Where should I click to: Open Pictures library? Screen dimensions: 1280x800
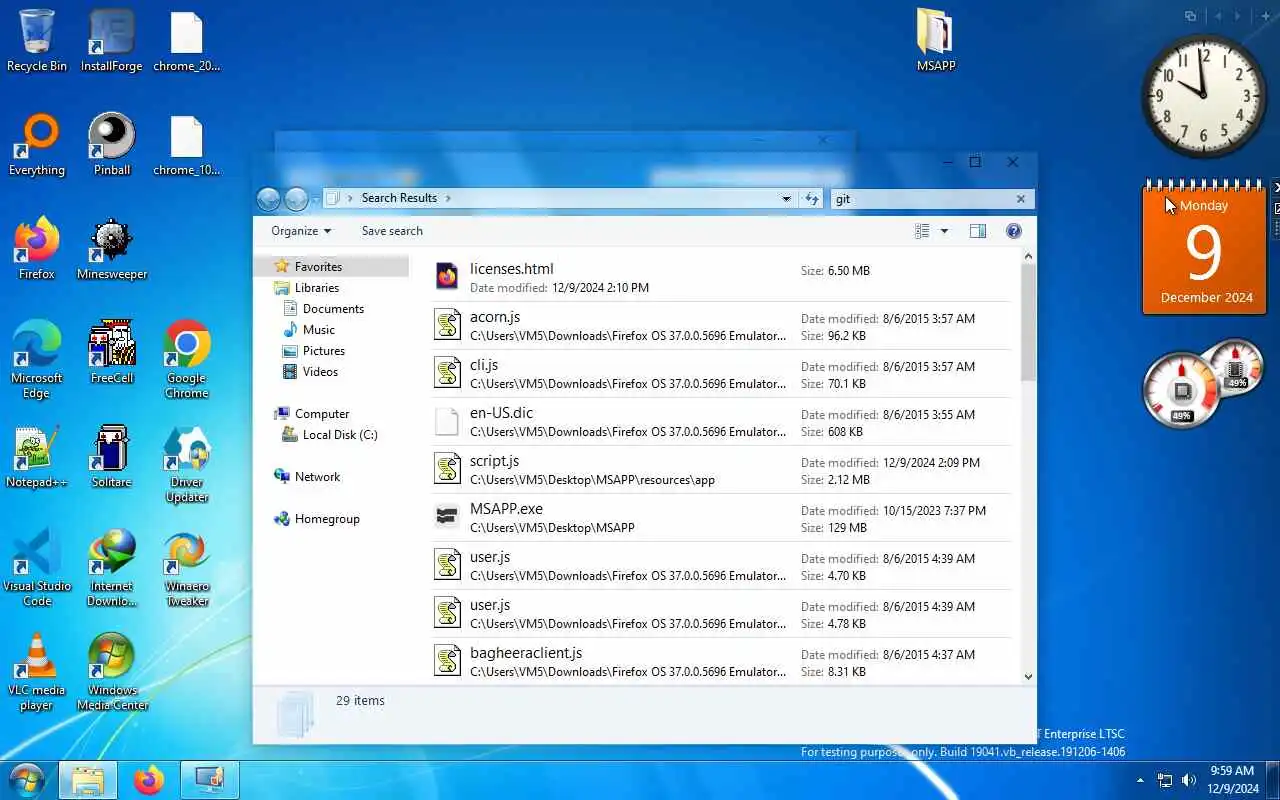[323, 351]
